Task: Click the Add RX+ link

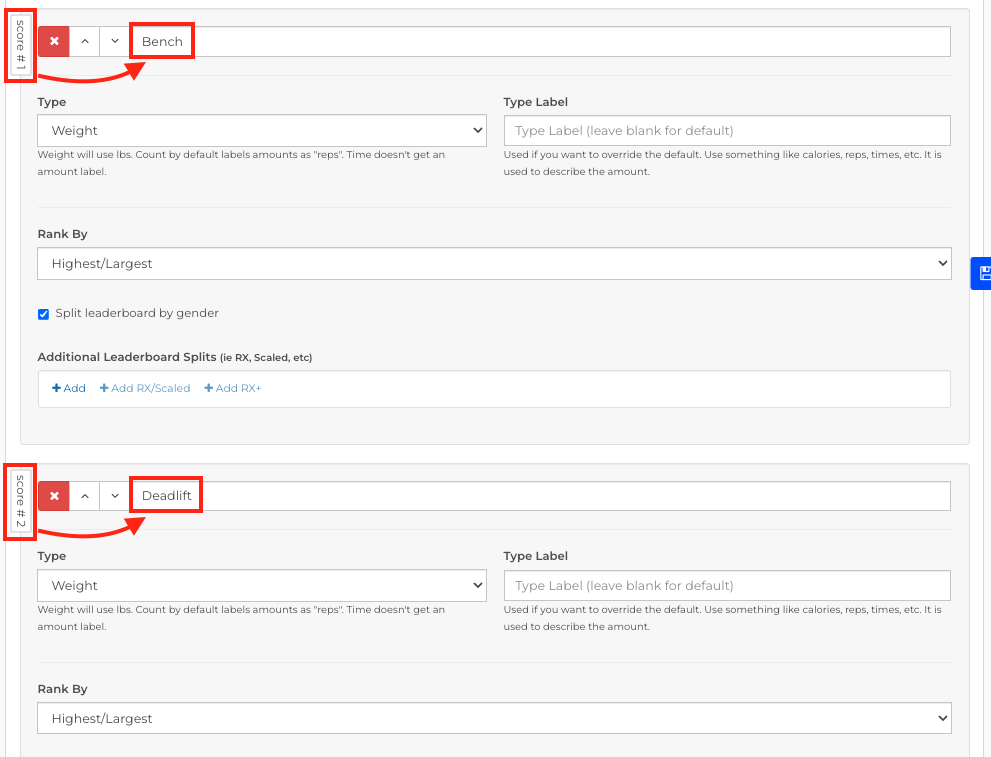Action: [x=233, y=388]
